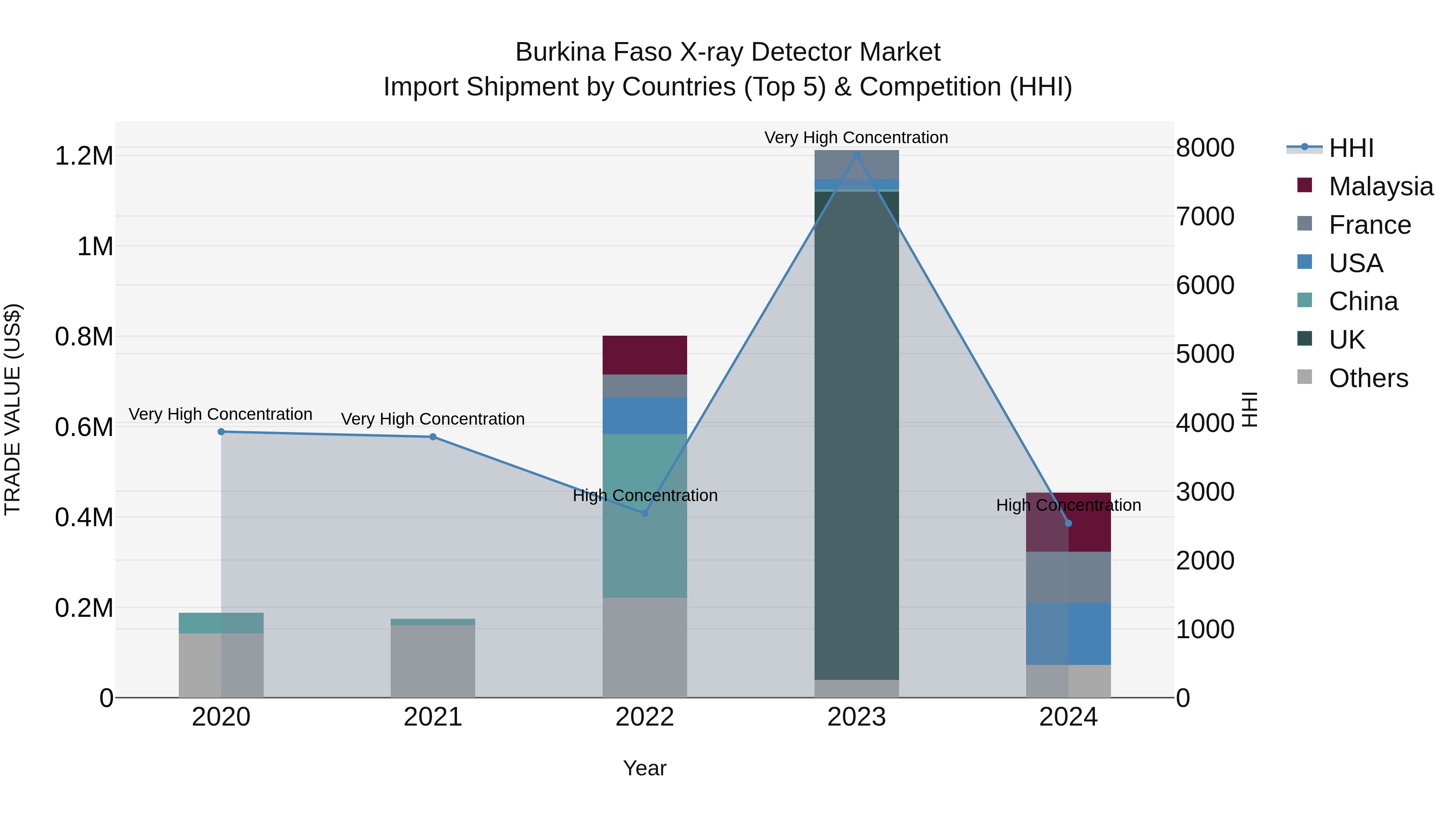
Task: Click the 2021 x-axis label
Action: click(x=433, y=717)
